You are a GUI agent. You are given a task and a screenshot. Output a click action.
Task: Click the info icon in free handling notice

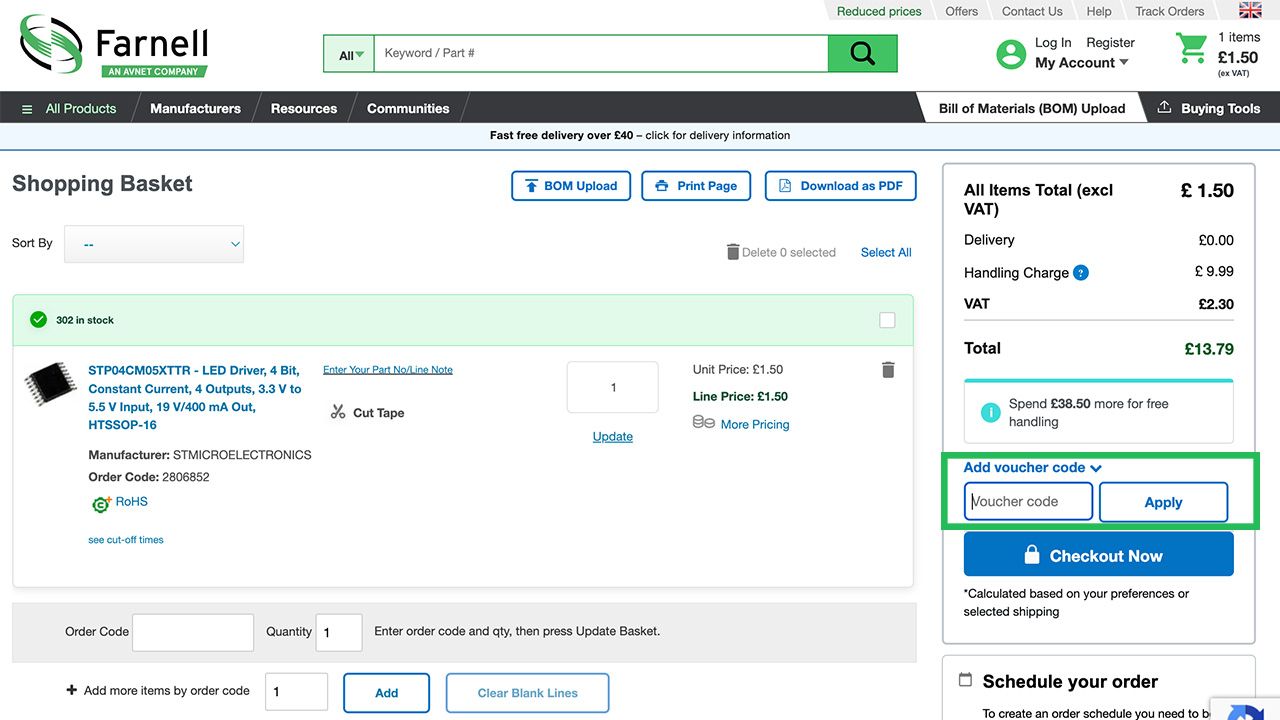tap(990, 412)
